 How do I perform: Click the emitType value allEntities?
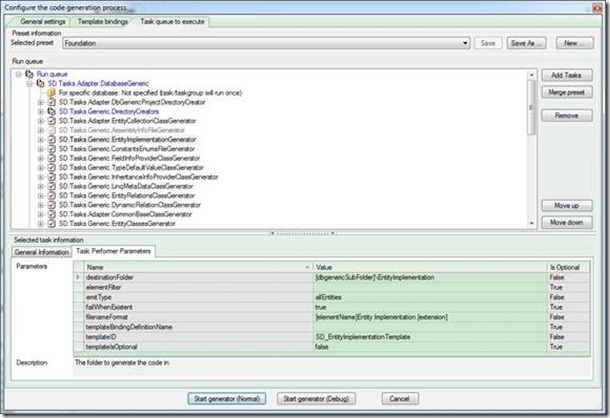point(329,297)
